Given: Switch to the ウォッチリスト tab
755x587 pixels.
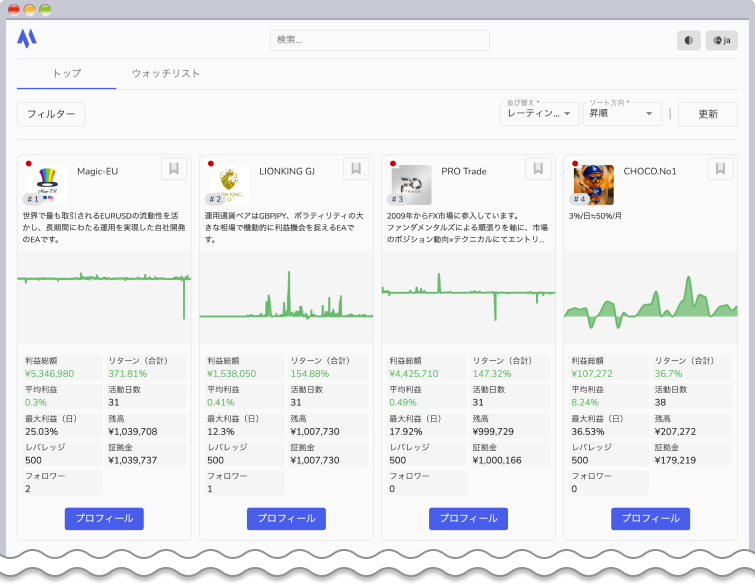Looking at the screenshot, I should coord(166,74).
